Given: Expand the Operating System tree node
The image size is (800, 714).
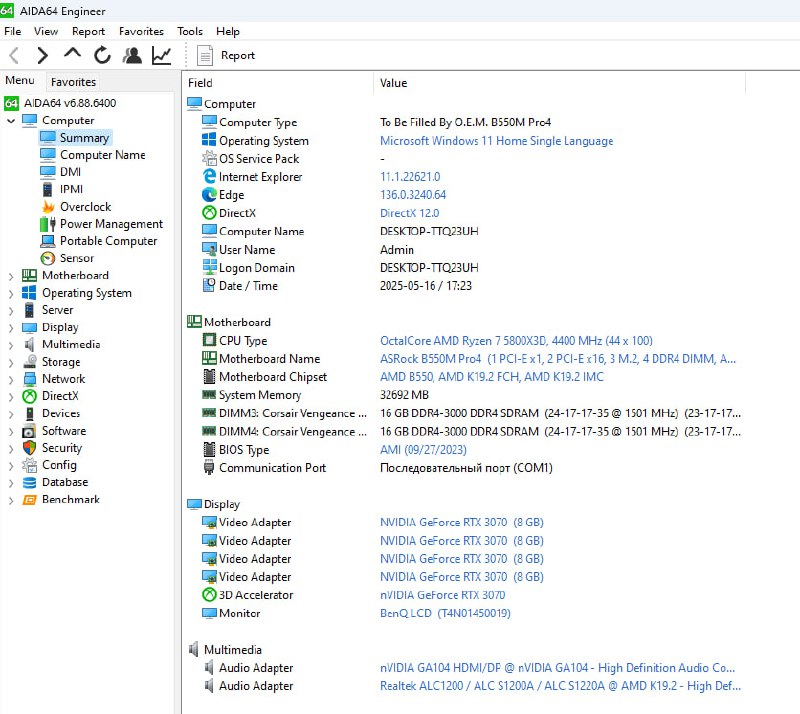Looking at the screenshot, I should coord(11,293).
